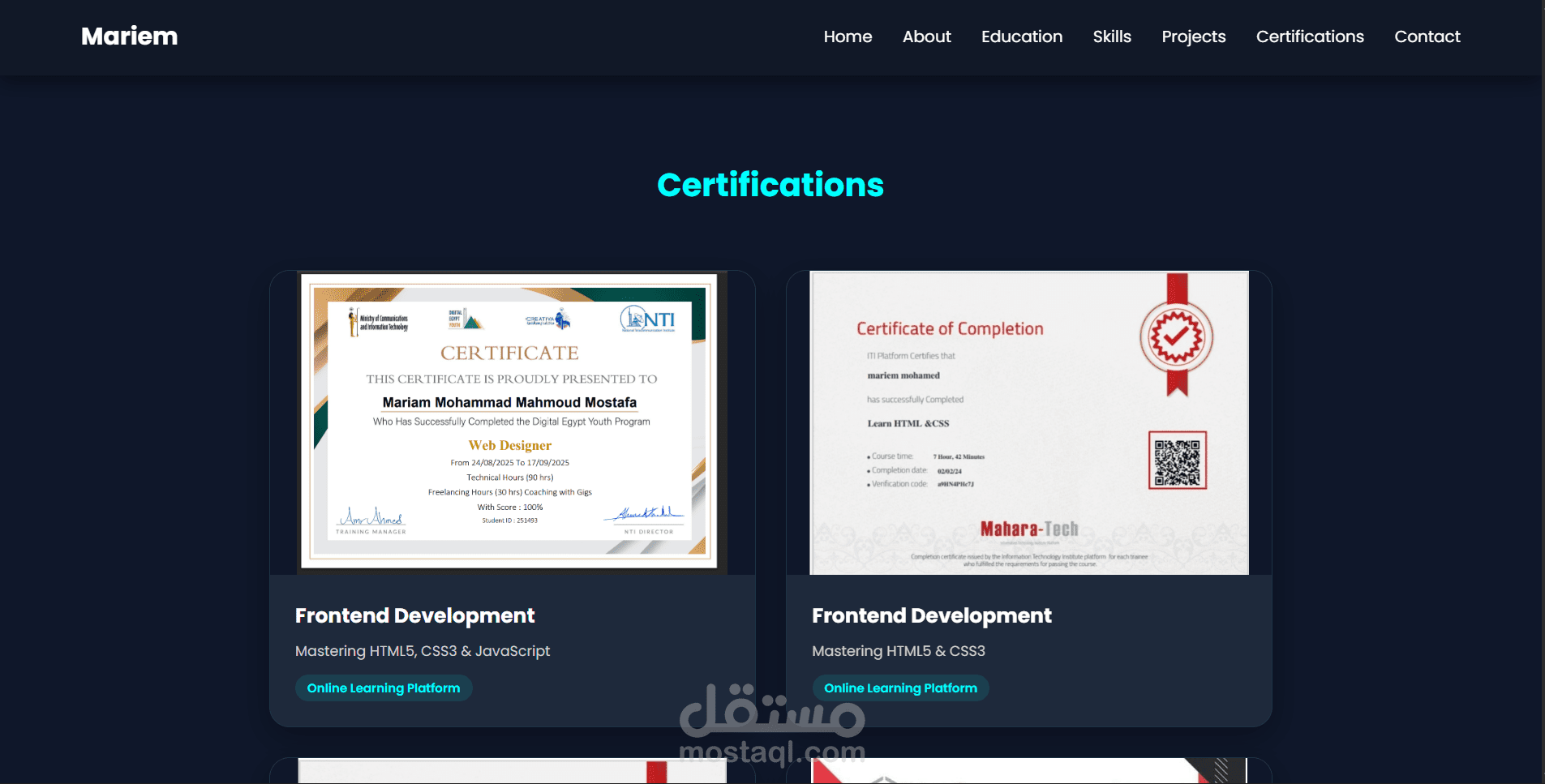Open the NTI Web Designer certificate image

pos(512,422)
